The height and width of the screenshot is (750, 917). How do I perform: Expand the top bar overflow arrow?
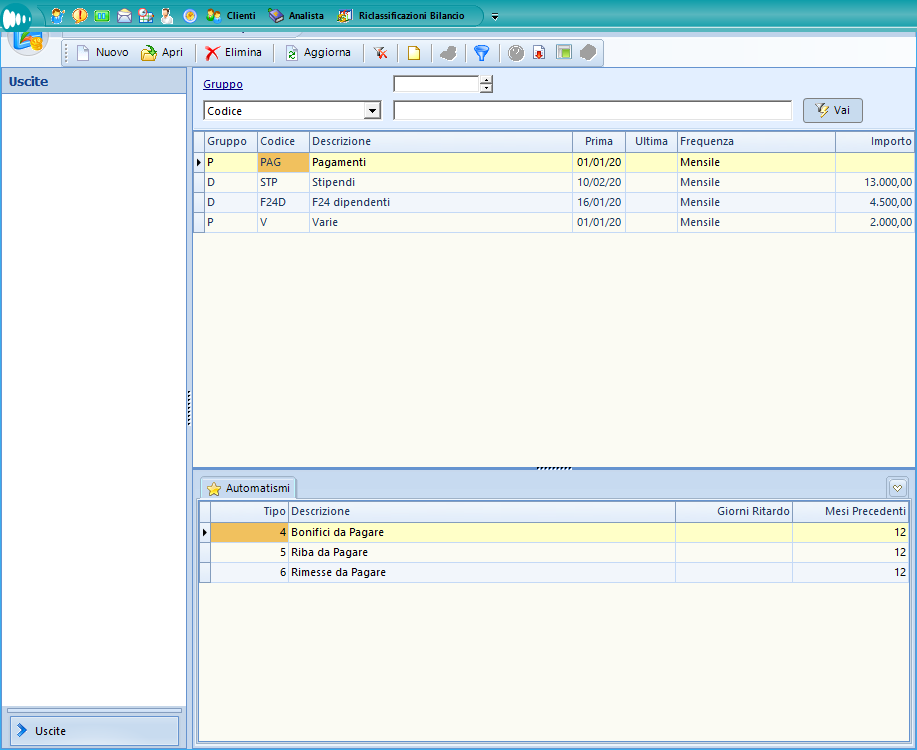[x=495, y=16]
